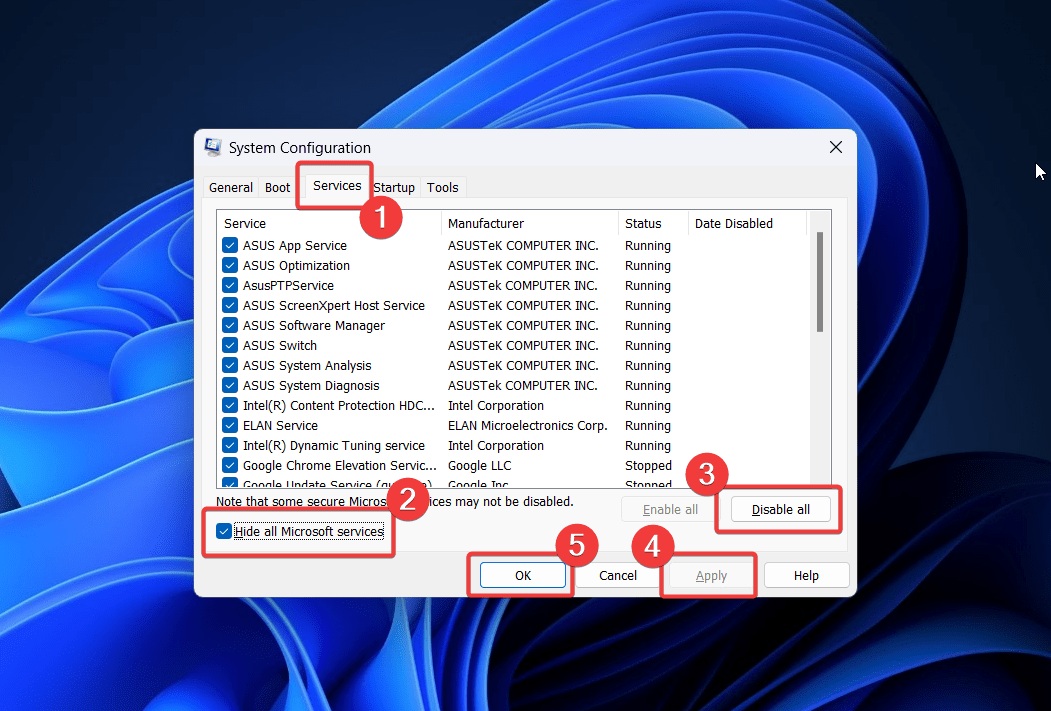The height and width of the screenshot is (711, 1051).
Task: Uncheck the ASUS App Service checkbox
Action: [x=230, y=246]
